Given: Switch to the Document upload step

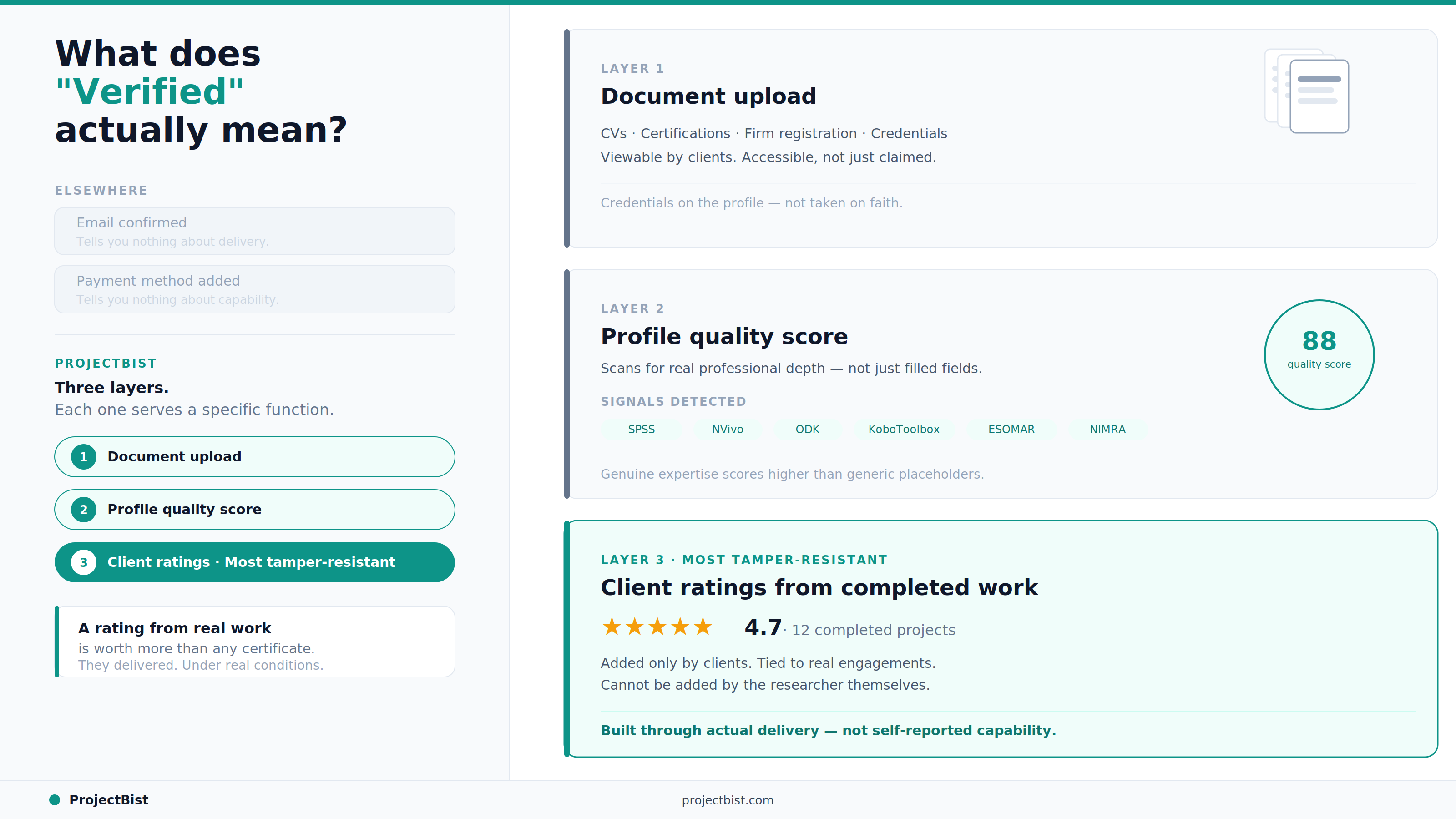Looking at the screenshot, I should [254, 457].
